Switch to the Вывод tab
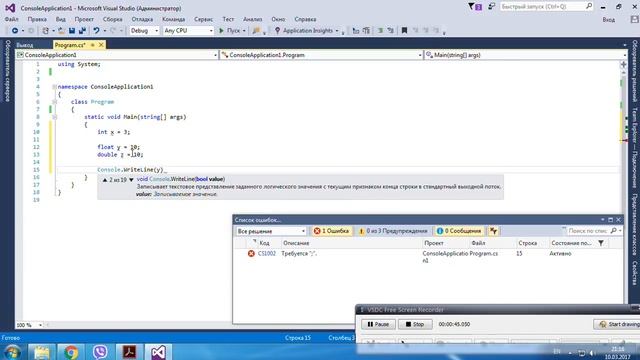 click(x=25, y=45)
